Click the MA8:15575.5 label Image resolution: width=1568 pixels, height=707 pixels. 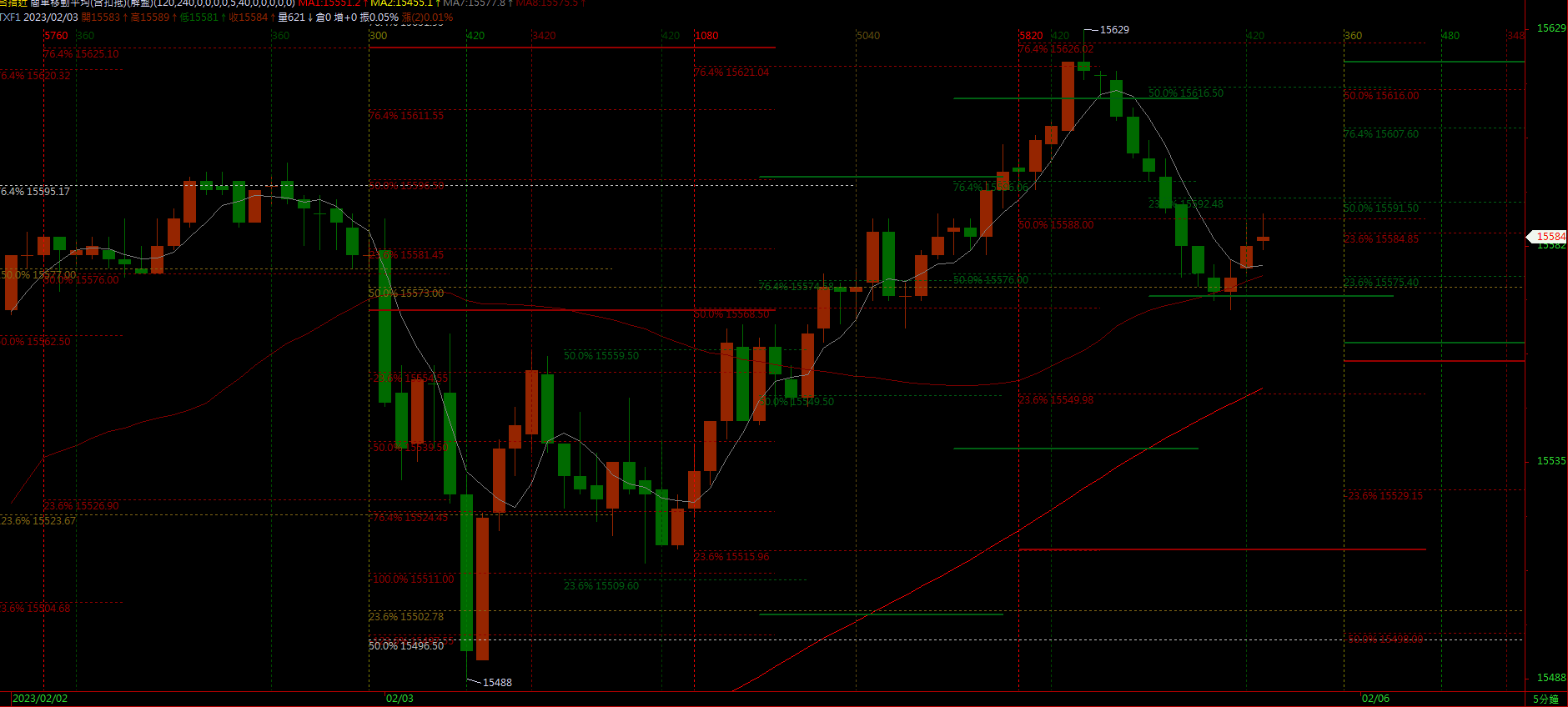click(x=546, y=3)
